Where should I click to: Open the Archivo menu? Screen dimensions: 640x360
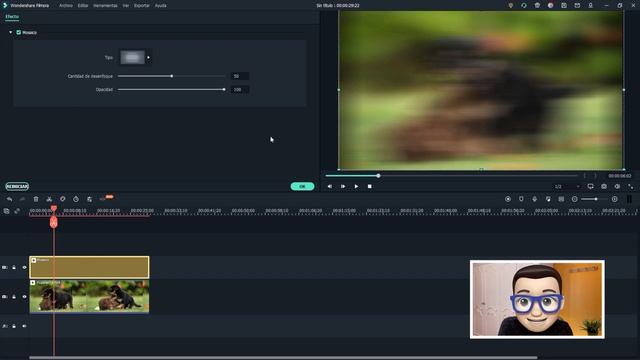66,6
